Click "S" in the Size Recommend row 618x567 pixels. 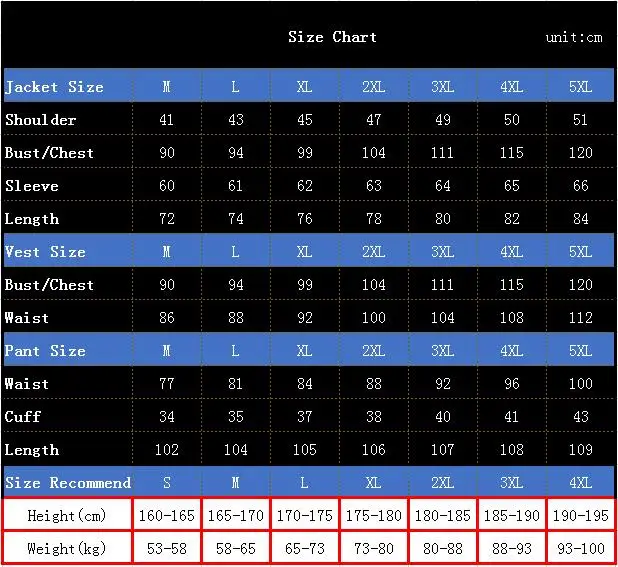(x=167, y=483)
